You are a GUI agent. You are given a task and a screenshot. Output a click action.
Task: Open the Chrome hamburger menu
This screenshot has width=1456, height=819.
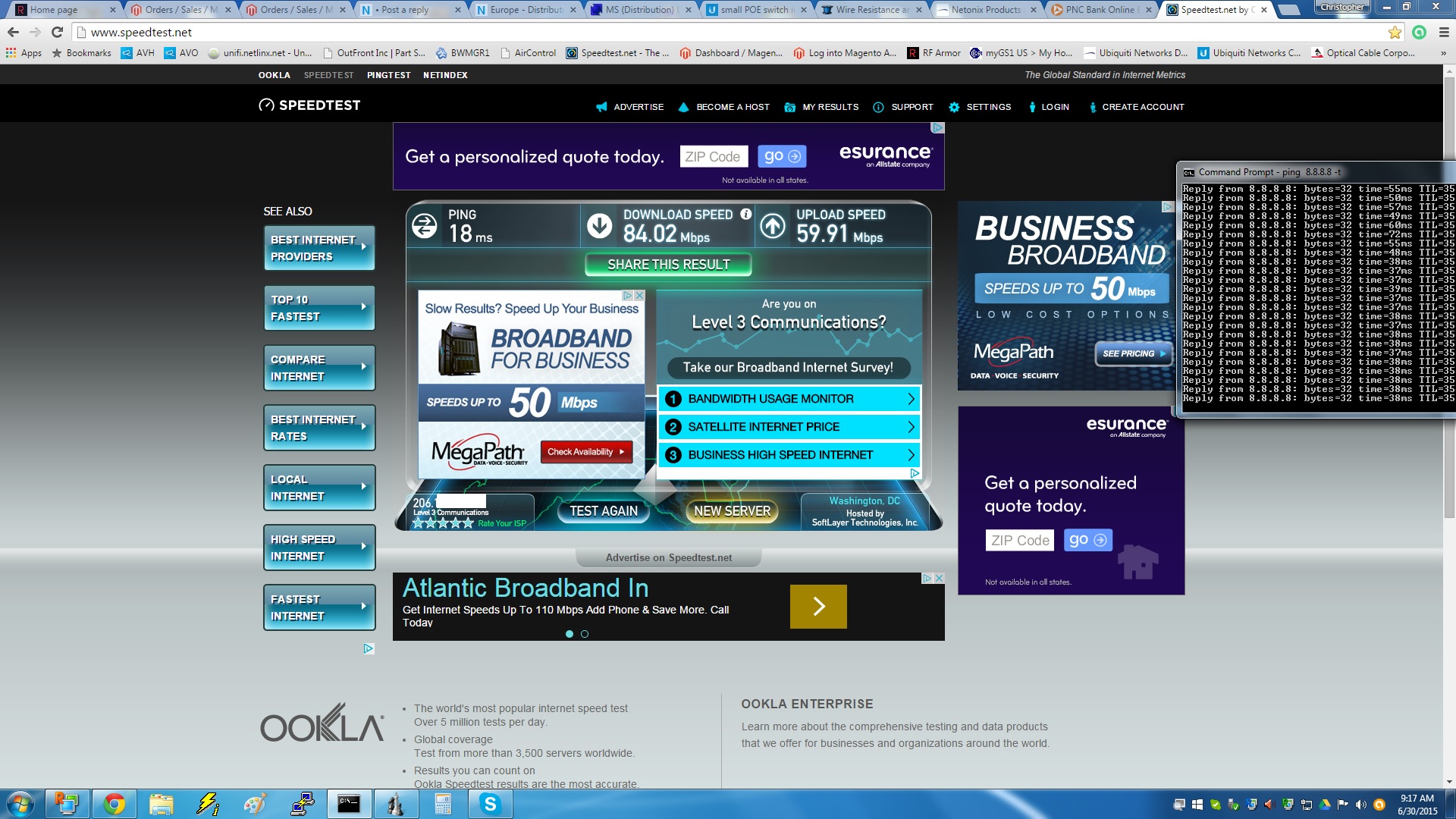click(x=1444, y=32)
